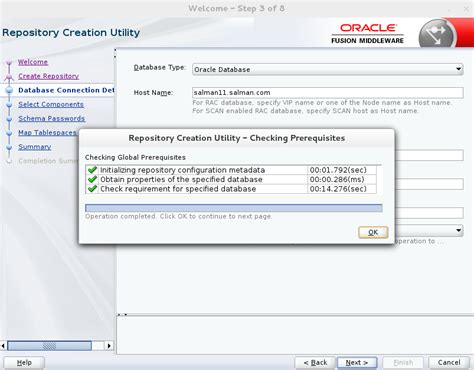Click the completed progress bar in dialog
The image size is (474, 370).
click(234, 208)
